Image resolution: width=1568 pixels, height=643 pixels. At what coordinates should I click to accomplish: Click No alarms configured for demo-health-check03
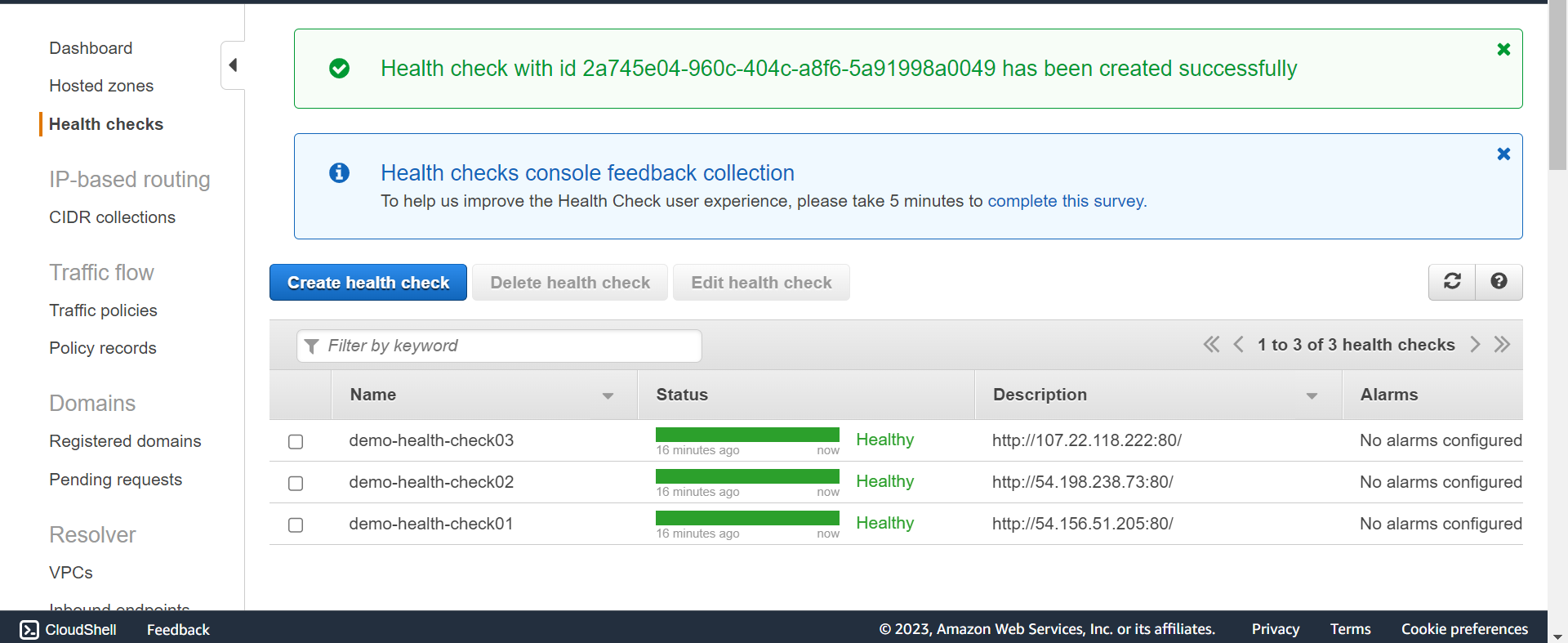coord(1441,440)
